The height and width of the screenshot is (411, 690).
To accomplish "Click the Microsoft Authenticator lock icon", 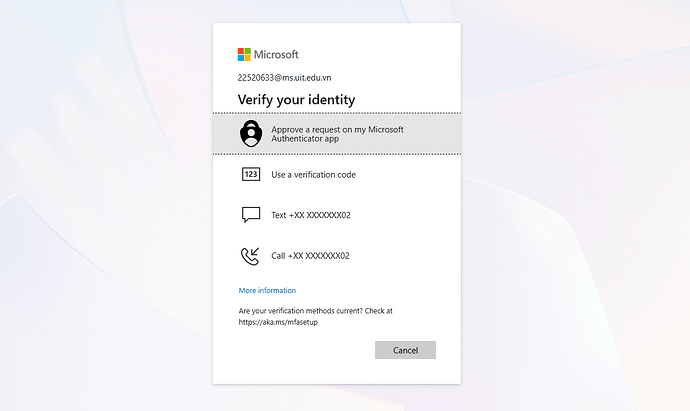I will [x=251, y=133].
